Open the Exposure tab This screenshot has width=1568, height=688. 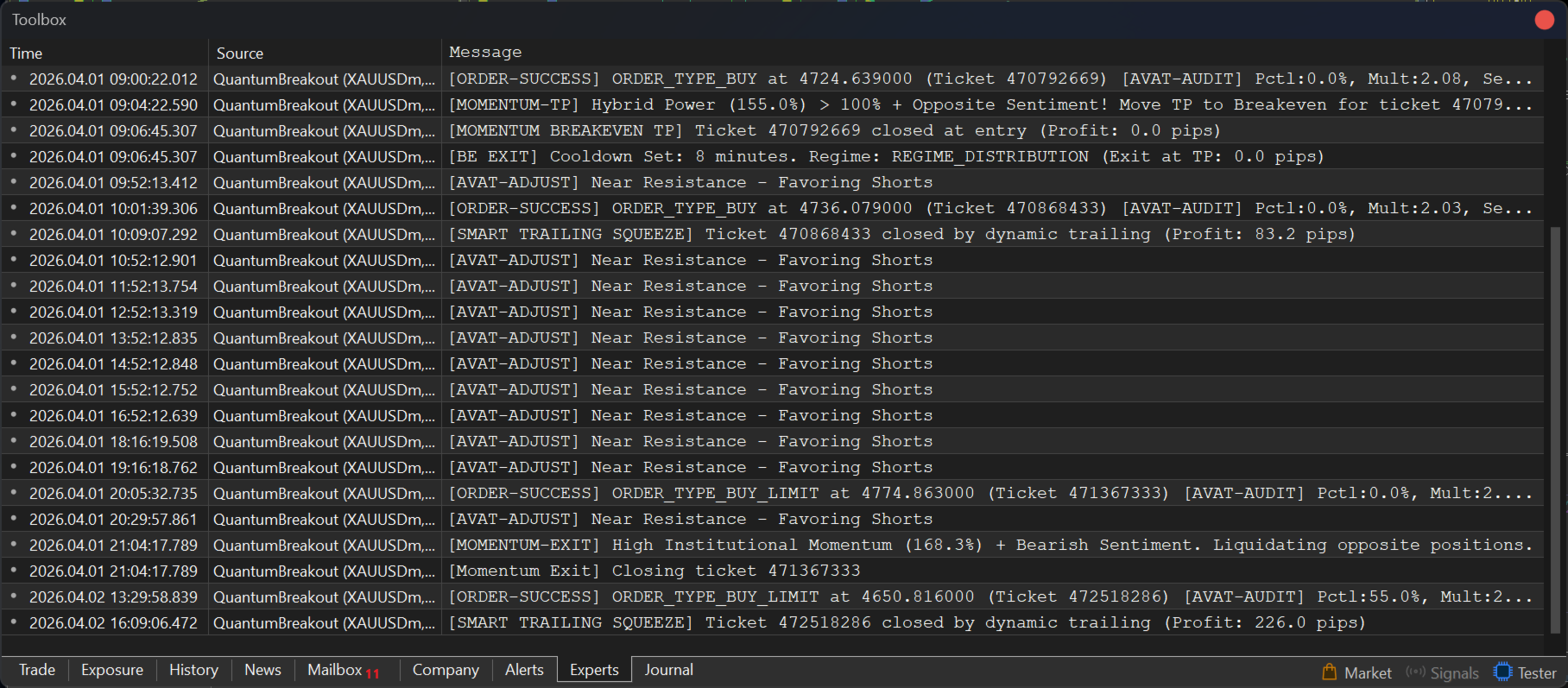(112, 670)
